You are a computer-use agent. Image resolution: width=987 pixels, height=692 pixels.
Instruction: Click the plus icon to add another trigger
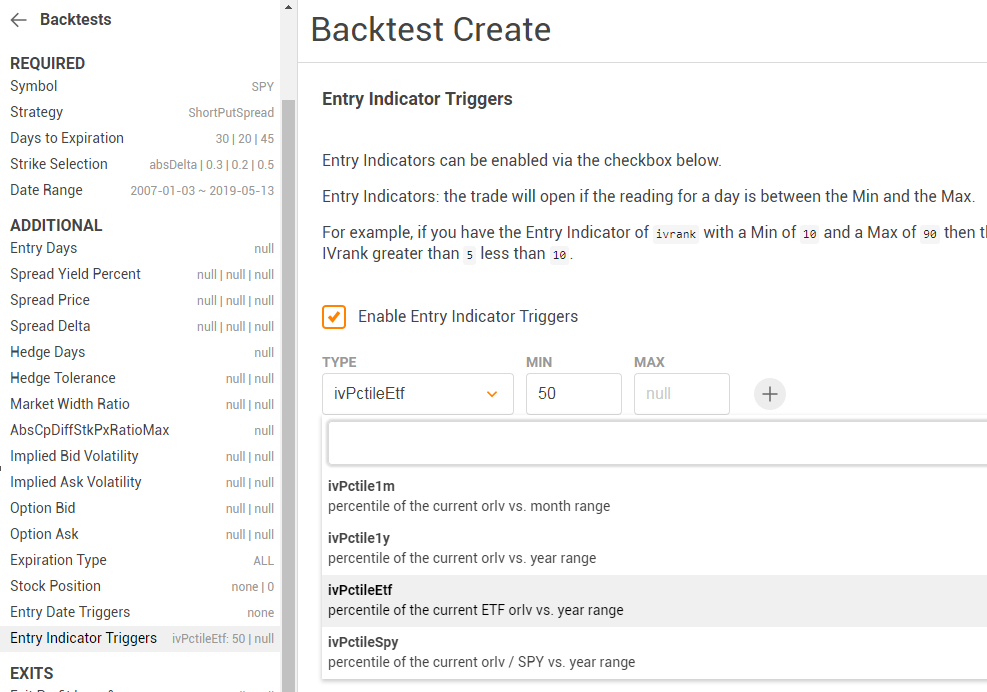[769, 394]
